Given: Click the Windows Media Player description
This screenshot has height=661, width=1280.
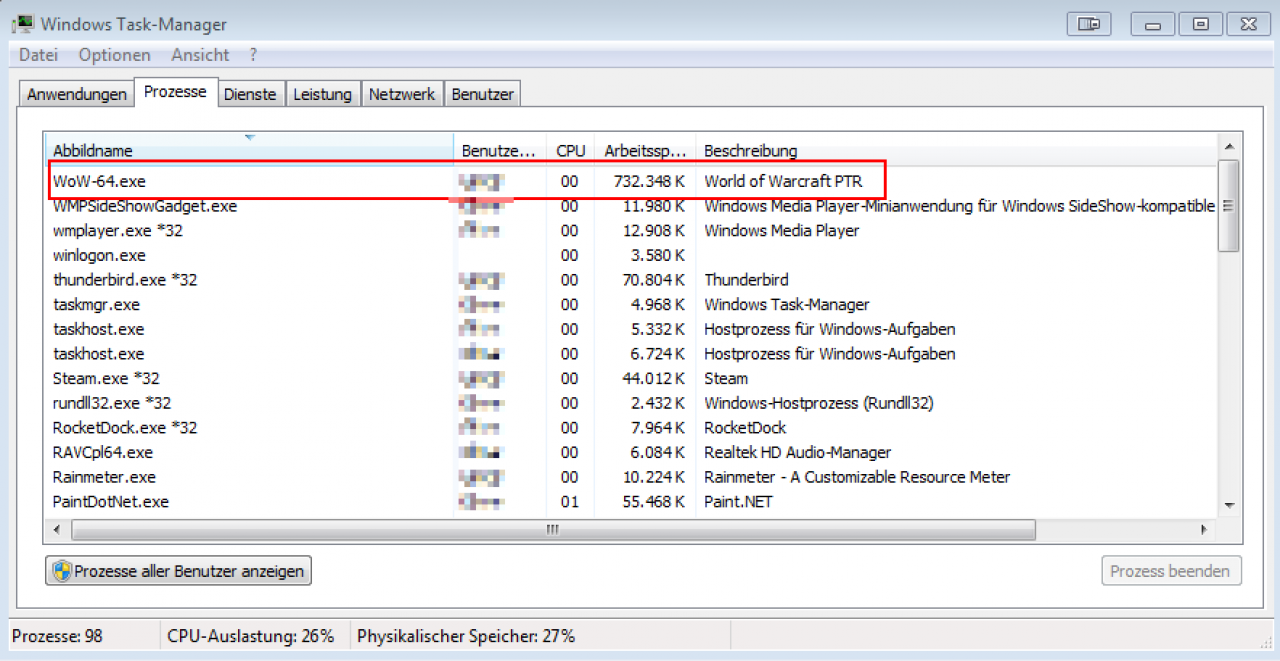Looking at the screenshot, I should pos(781,230).
